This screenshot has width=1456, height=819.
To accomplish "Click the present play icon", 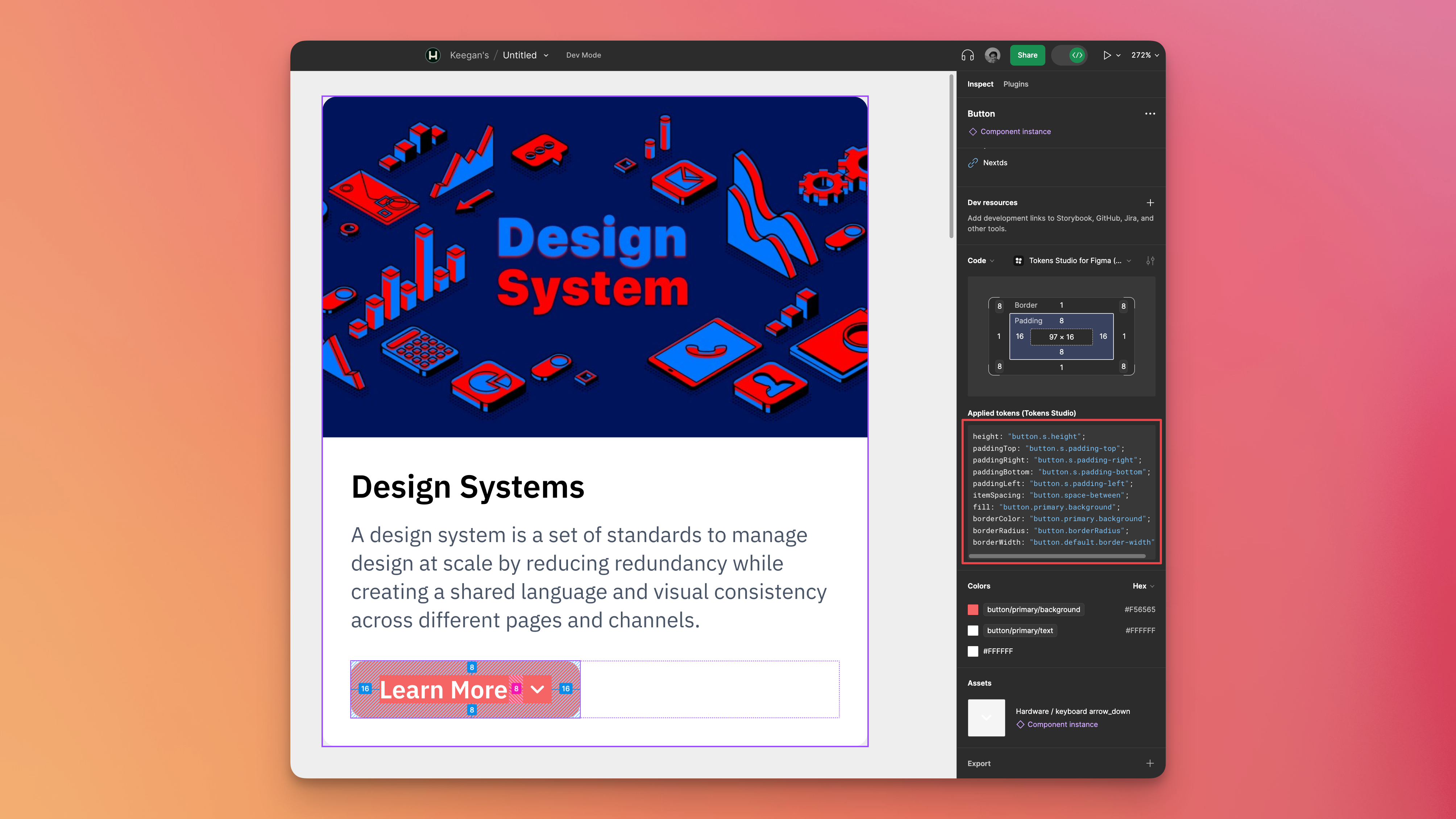I will click(1107, 55).
